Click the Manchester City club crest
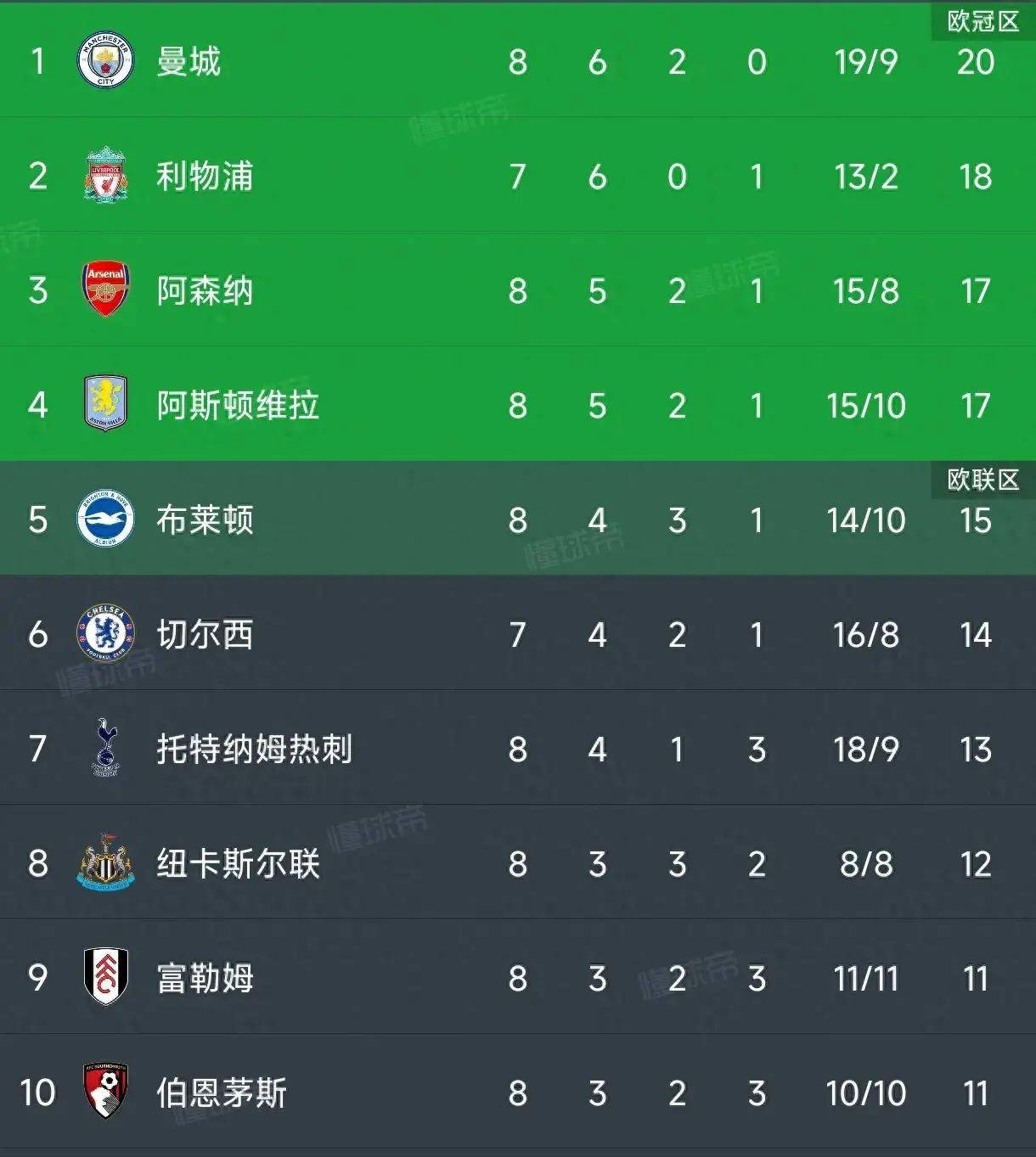 point(105,61)
